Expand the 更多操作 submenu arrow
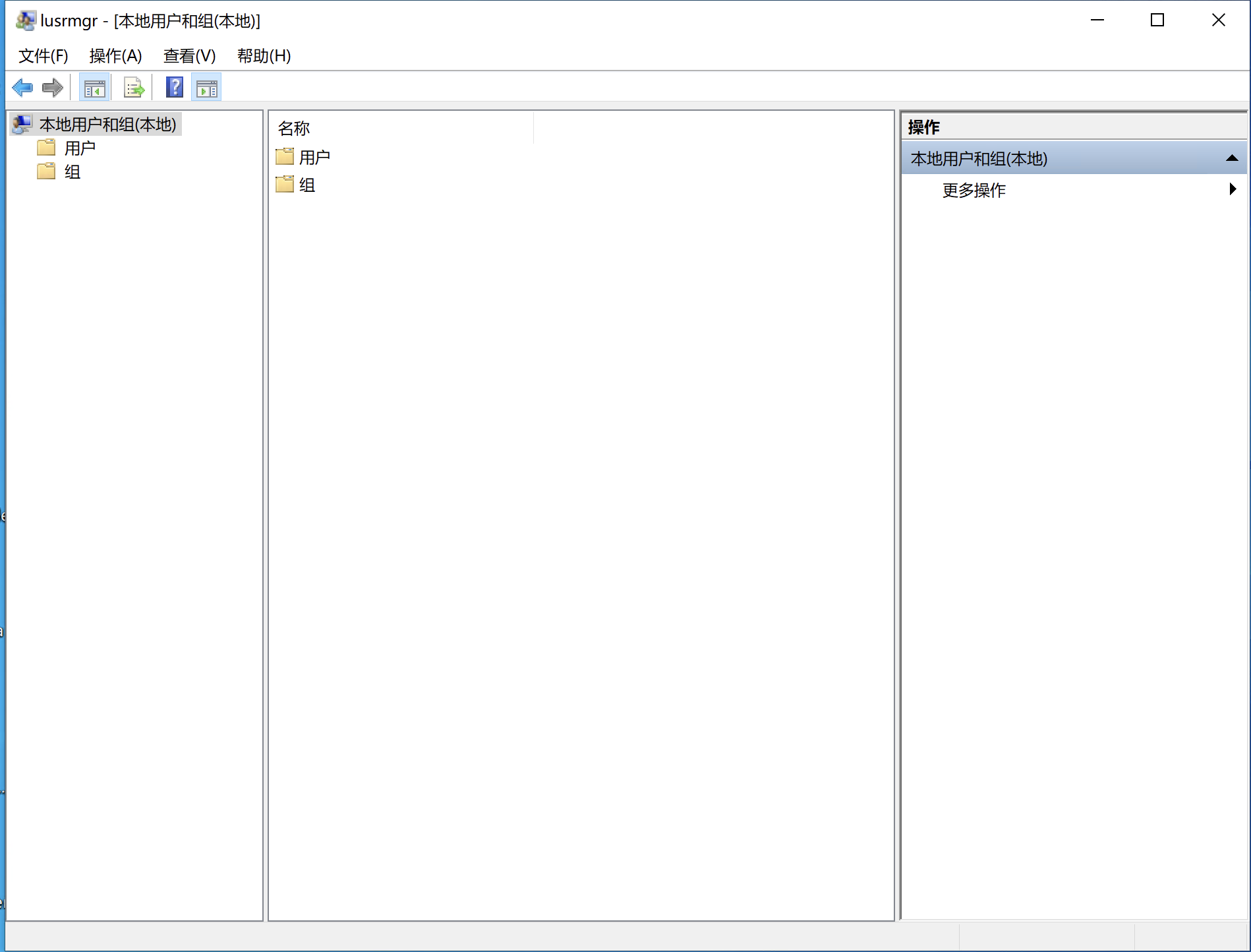Viewport: 1251px width, 952px height. 1233,190
